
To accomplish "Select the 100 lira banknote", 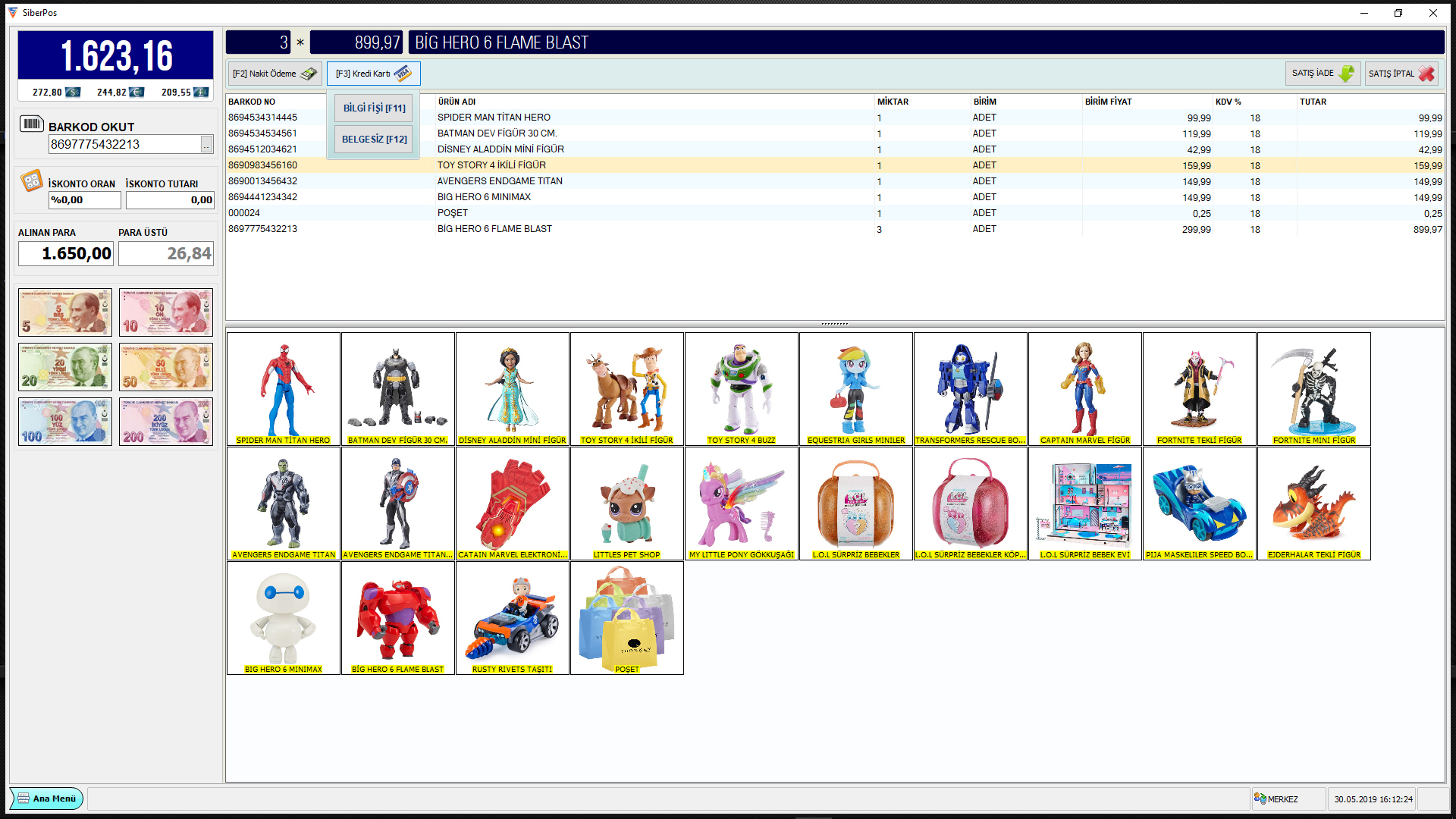I will (x=65, y=422).
